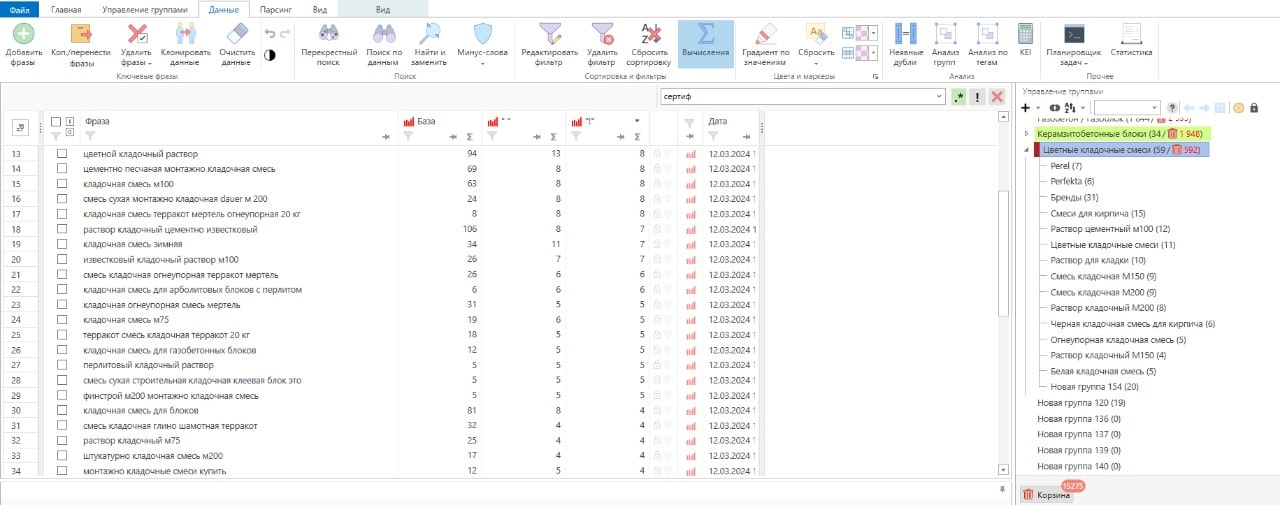The height and width of the screenshot is (505, 1280).
Task: Tick checkbox for row цветной кладочный раствор
Action: tap(62, 154)
